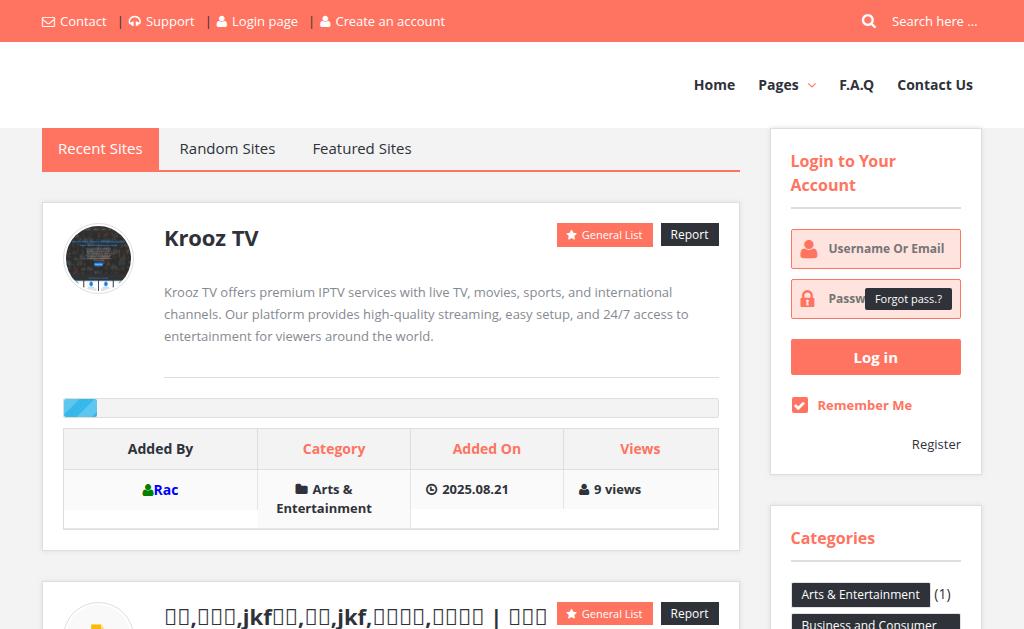Click the user icon beside Create an account
The height and width of the screenshot is (629, 1024).
point(325,22)
